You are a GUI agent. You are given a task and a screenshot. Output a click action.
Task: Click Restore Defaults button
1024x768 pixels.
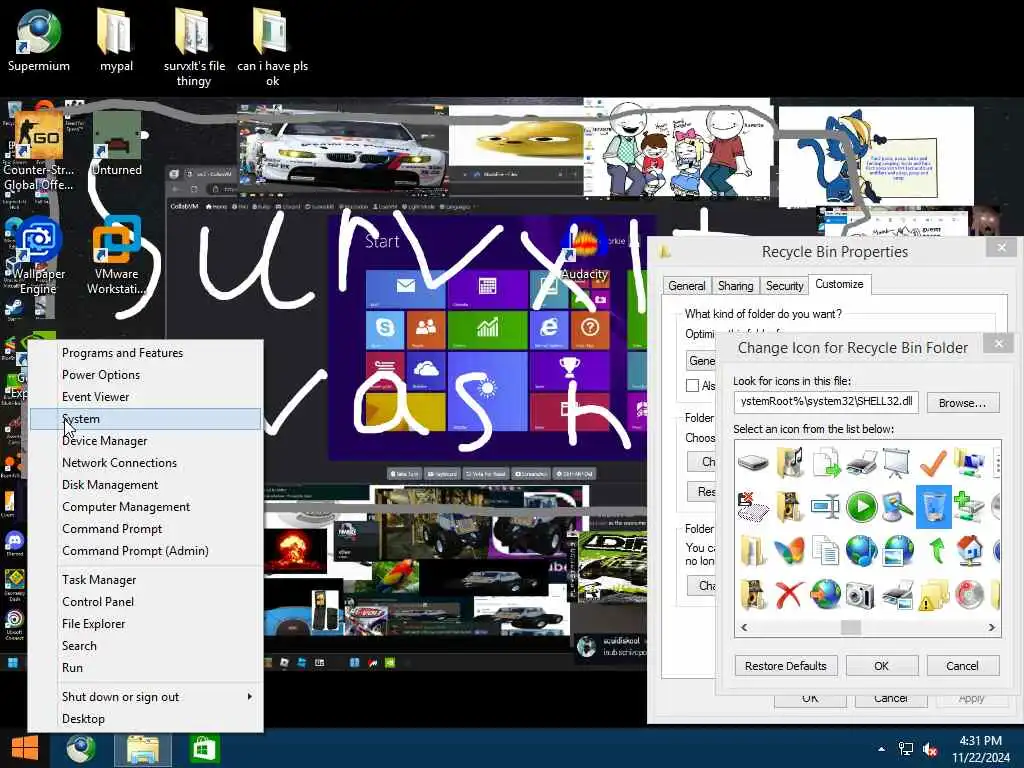(786, 665)
